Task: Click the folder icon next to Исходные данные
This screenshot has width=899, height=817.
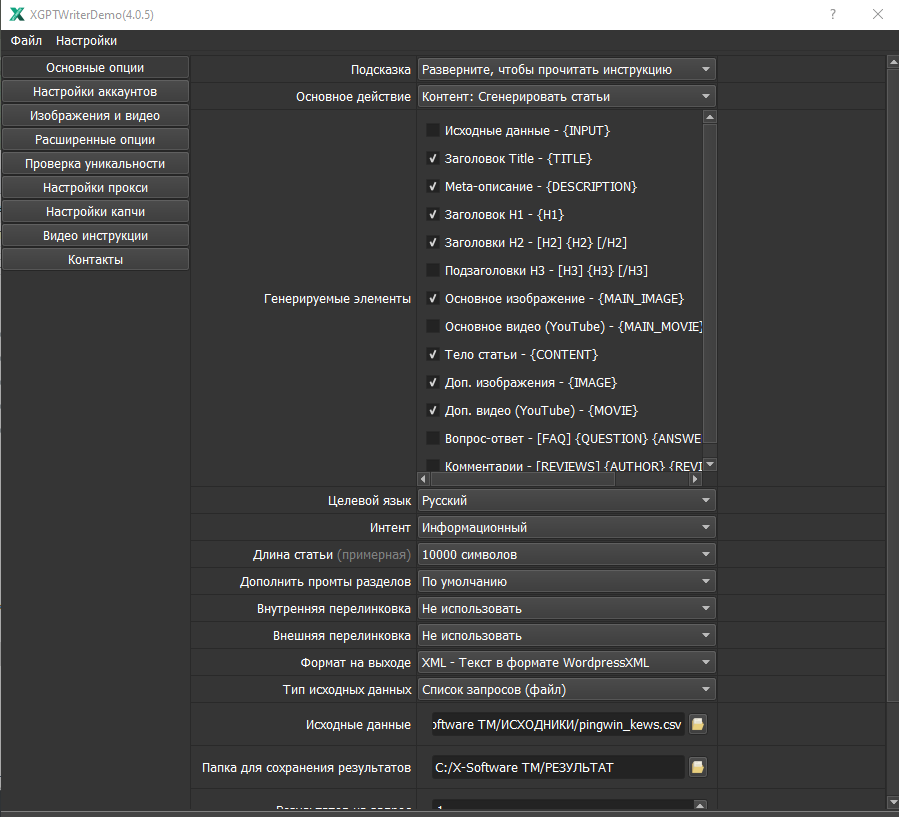Action: [697, 724]
